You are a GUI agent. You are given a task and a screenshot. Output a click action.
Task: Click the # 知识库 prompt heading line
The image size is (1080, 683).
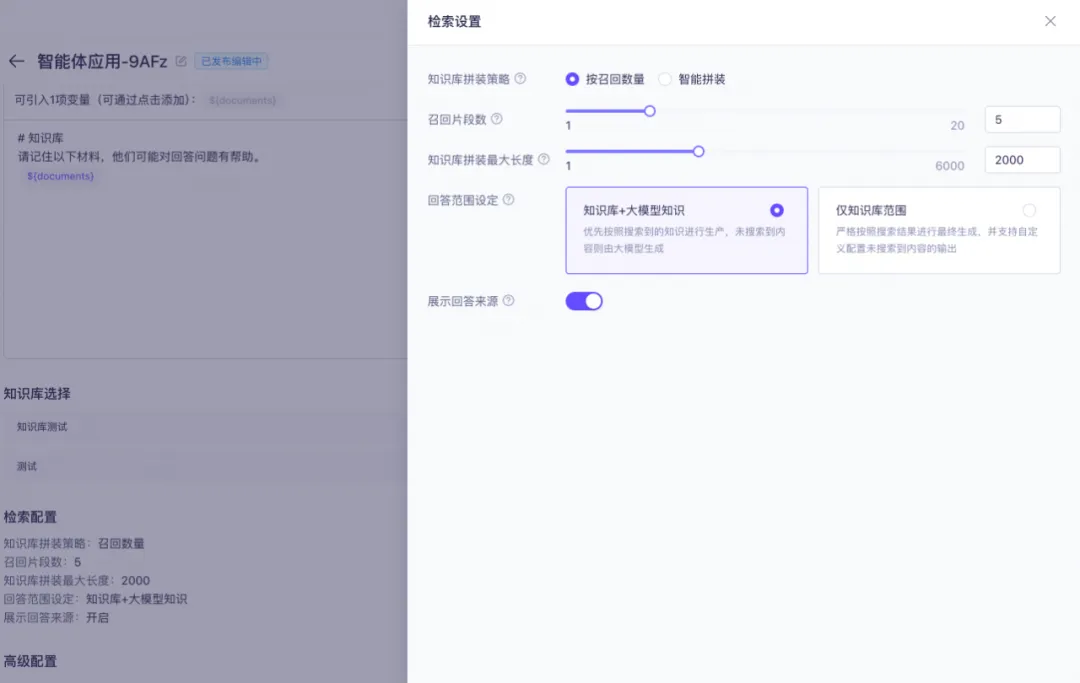[40, 138]
